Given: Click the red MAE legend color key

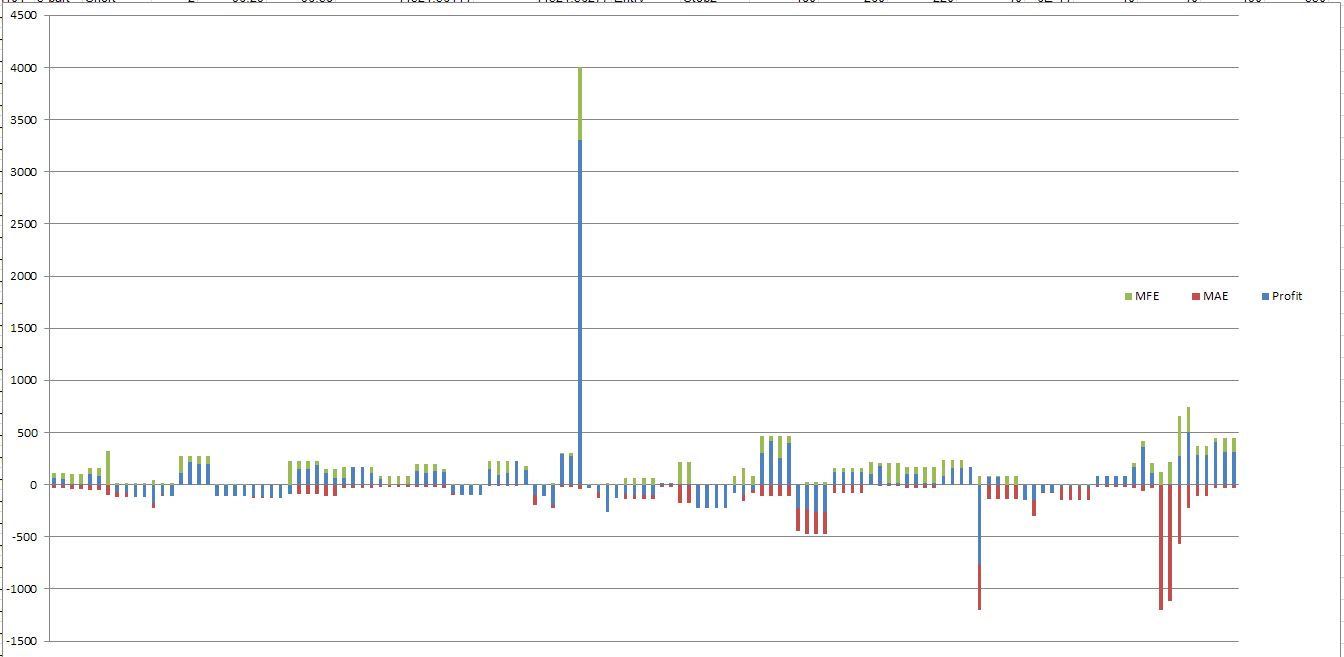Looking at the screenshot, I should click(1196, 296).
